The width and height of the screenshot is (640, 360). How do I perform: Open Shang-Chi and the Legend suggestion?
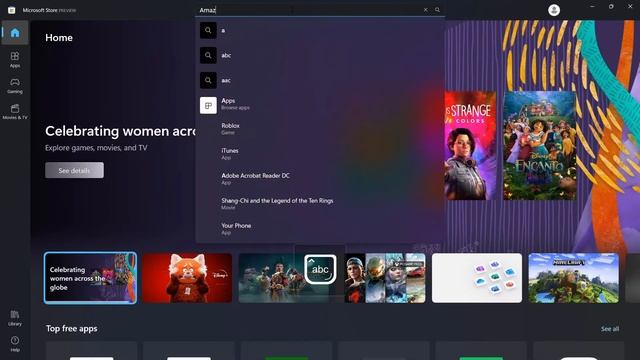(320, 204)
